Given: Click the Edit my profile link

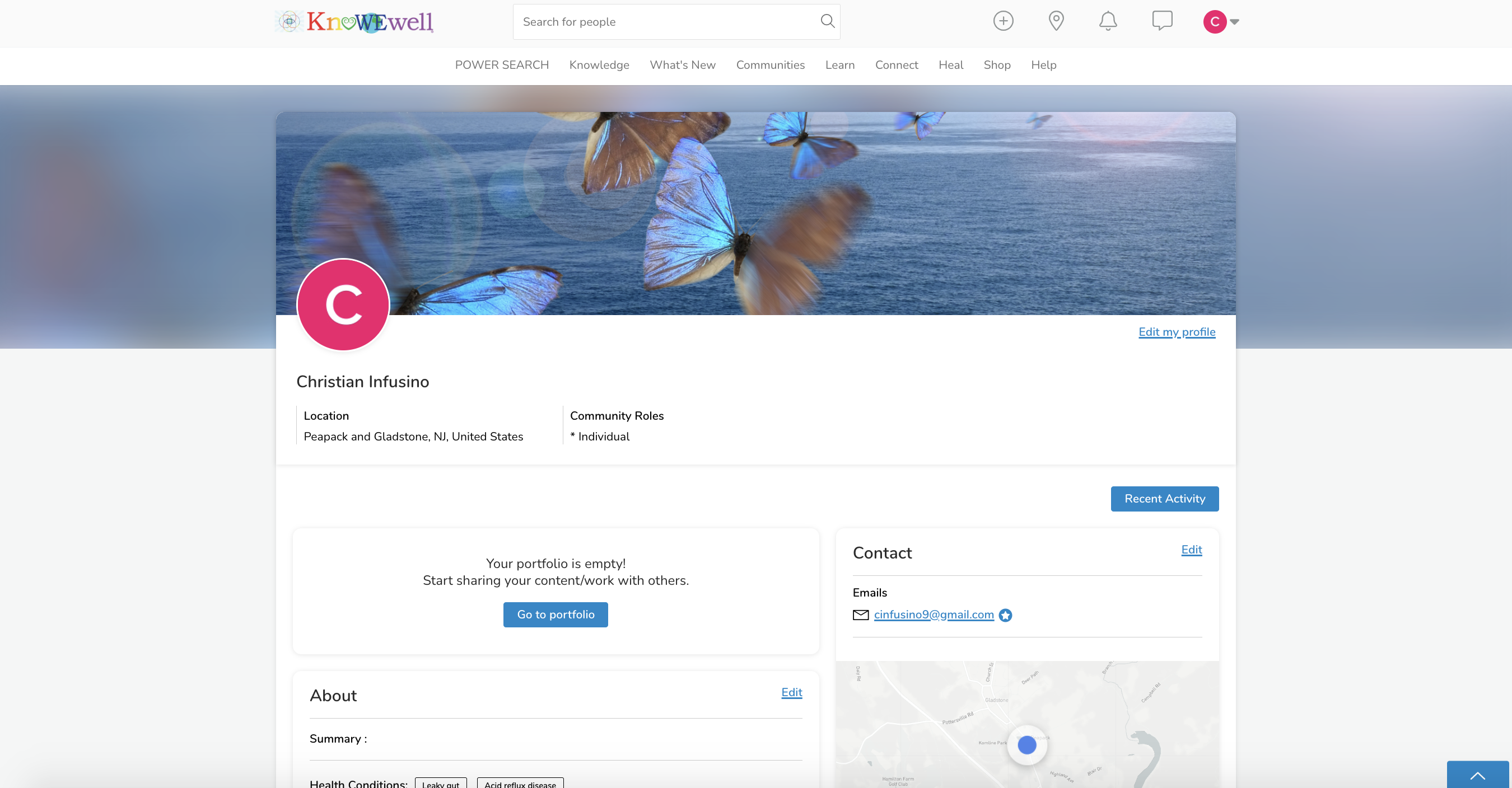Looking at the screenshot, I should coord(1176,332).
